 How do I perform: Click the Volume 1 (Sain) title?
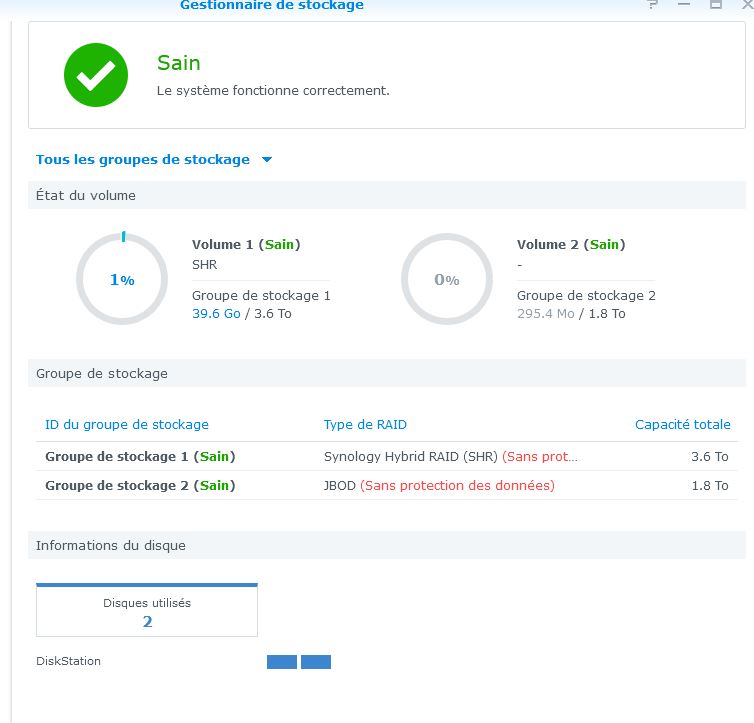[x=246, y=244]
